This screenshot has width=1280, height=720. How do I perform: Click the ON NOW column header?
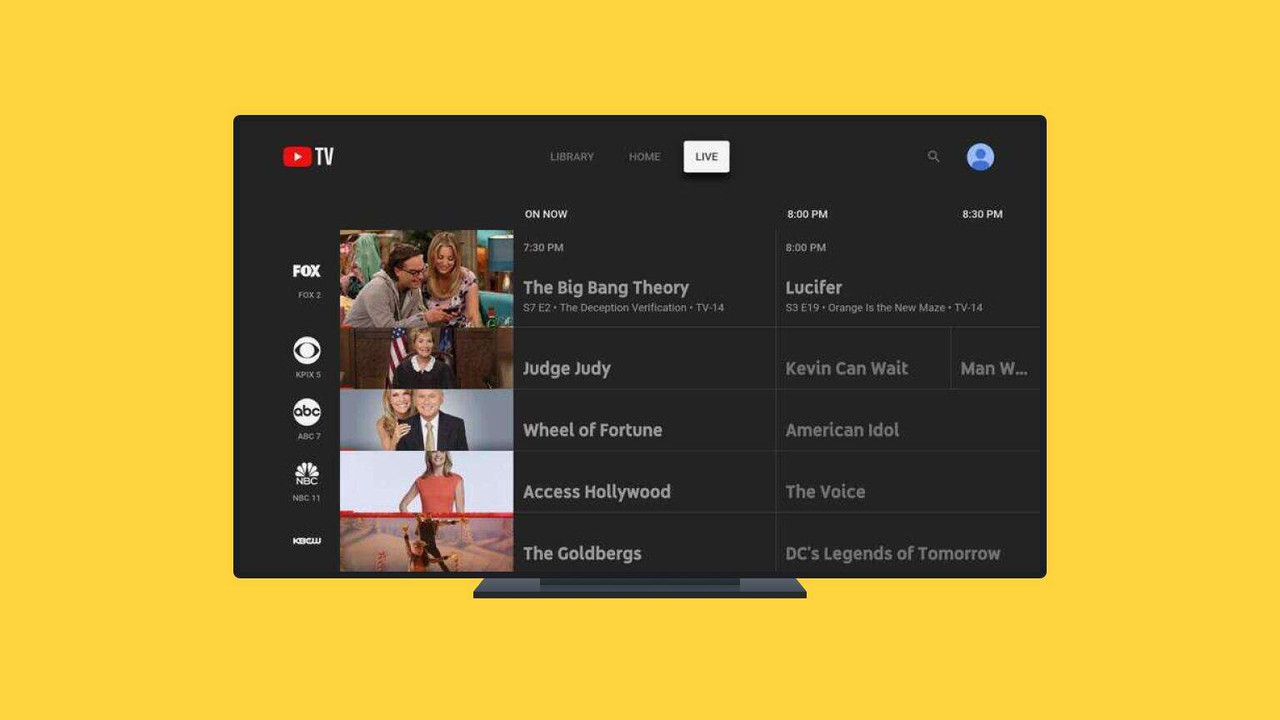point(546,214)
